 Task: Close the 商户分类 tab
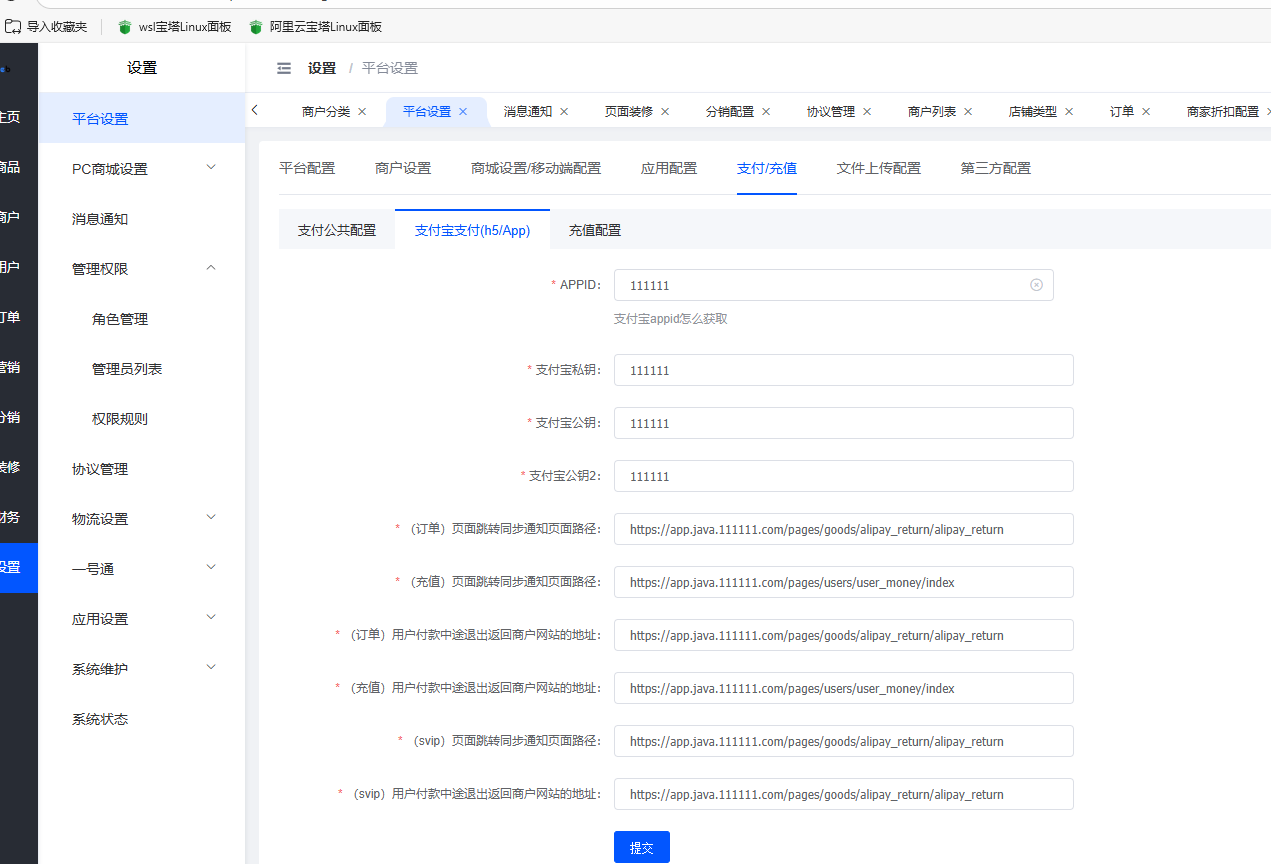point(362,112)
